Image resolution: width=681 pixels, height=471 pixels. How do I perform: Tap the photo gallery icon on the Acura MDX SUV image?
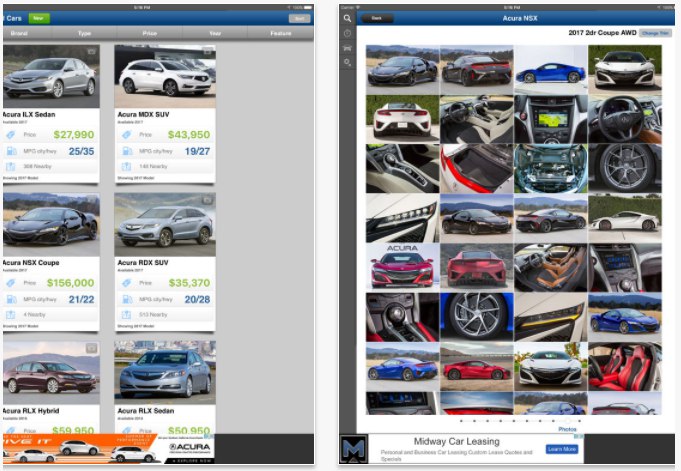click(x=207, y=52)
